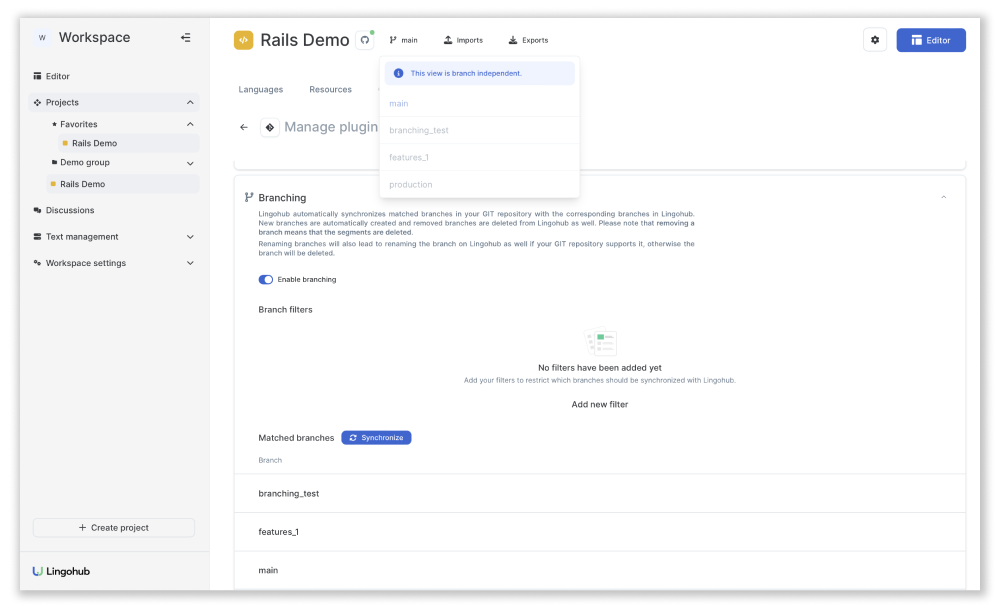Click the Workspace settings gears icon
Screen dimensions: 1000x608
pyautogui.click(x=37, y=263)
